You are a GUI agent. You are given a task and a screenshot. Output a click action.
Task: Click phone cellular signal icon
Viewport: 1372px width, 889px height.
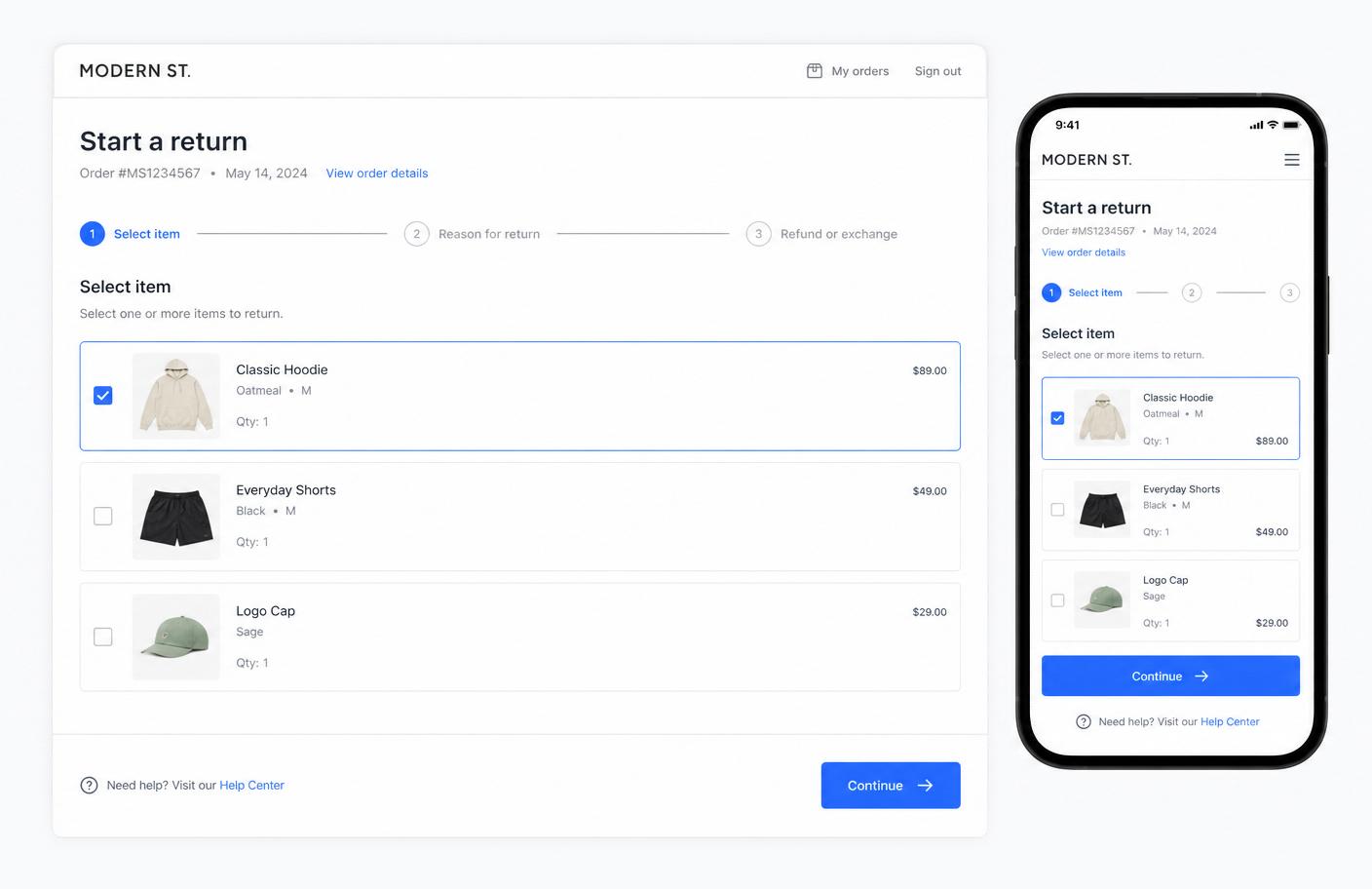click(x=1256, y=125)
